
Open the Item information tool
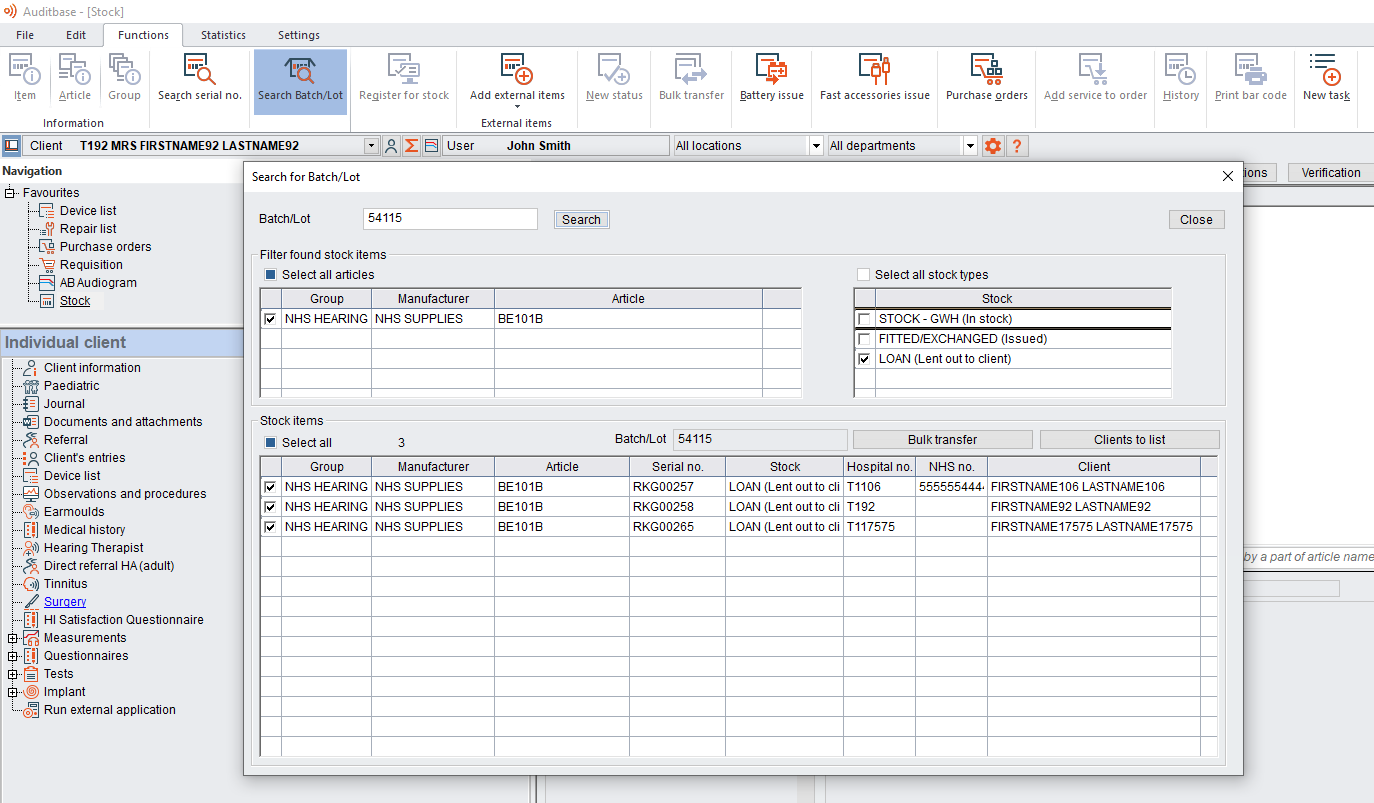[25, 77]
